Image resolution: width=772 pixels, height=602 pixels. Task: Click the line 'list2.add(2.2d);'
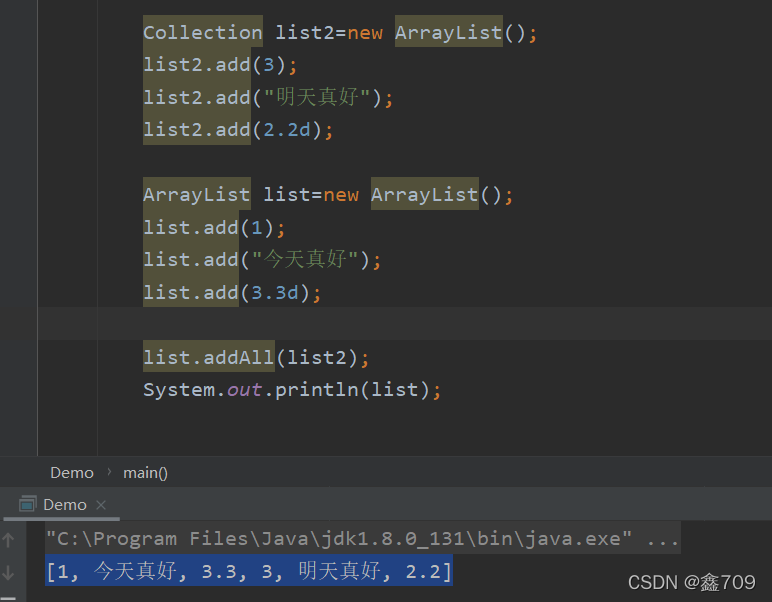tap(238, 130)
